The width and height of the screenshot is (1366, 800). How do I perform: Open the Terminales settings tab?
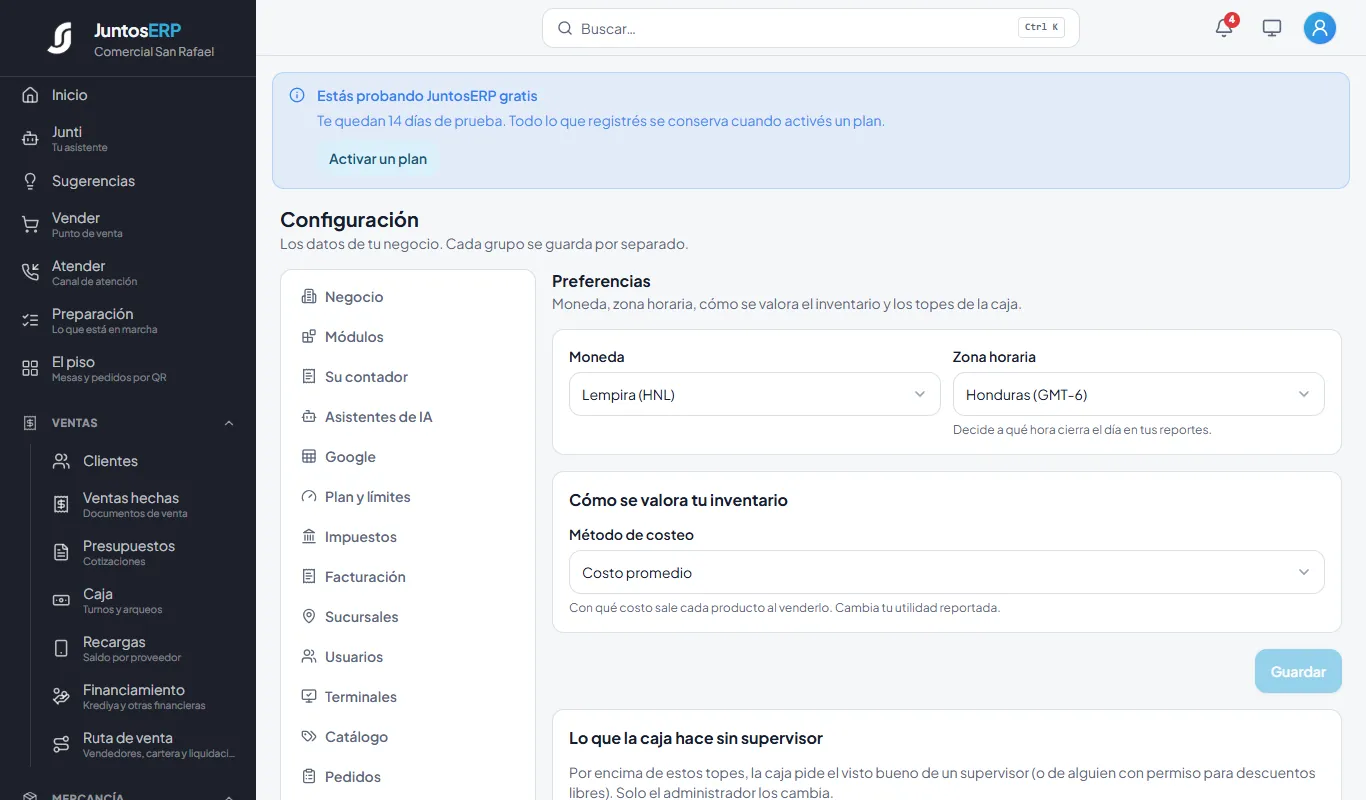coord(408,697)
